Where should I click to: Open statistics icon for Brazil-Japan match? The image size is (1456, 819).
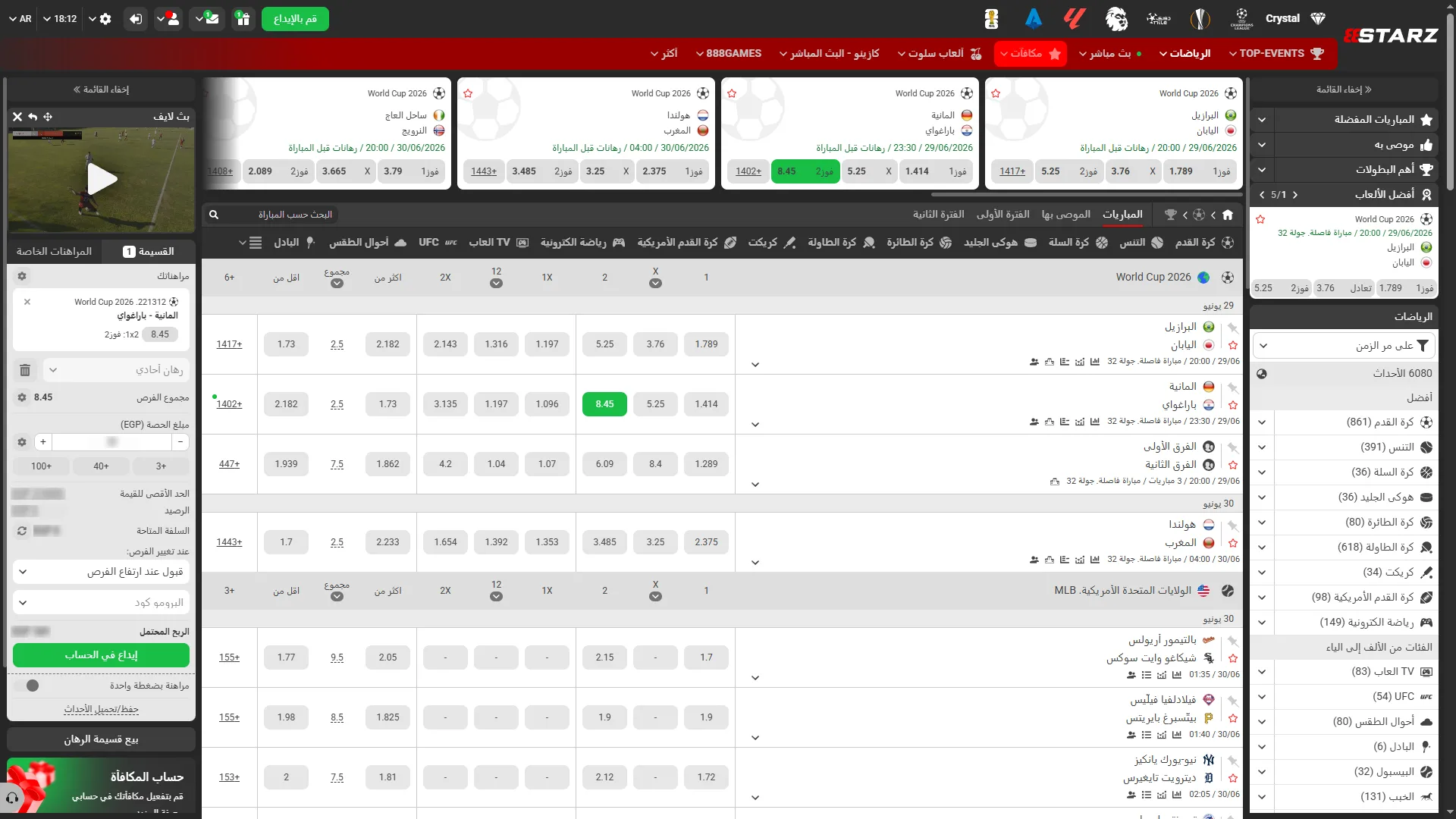pyautogui.click(x=1095, y=362)
